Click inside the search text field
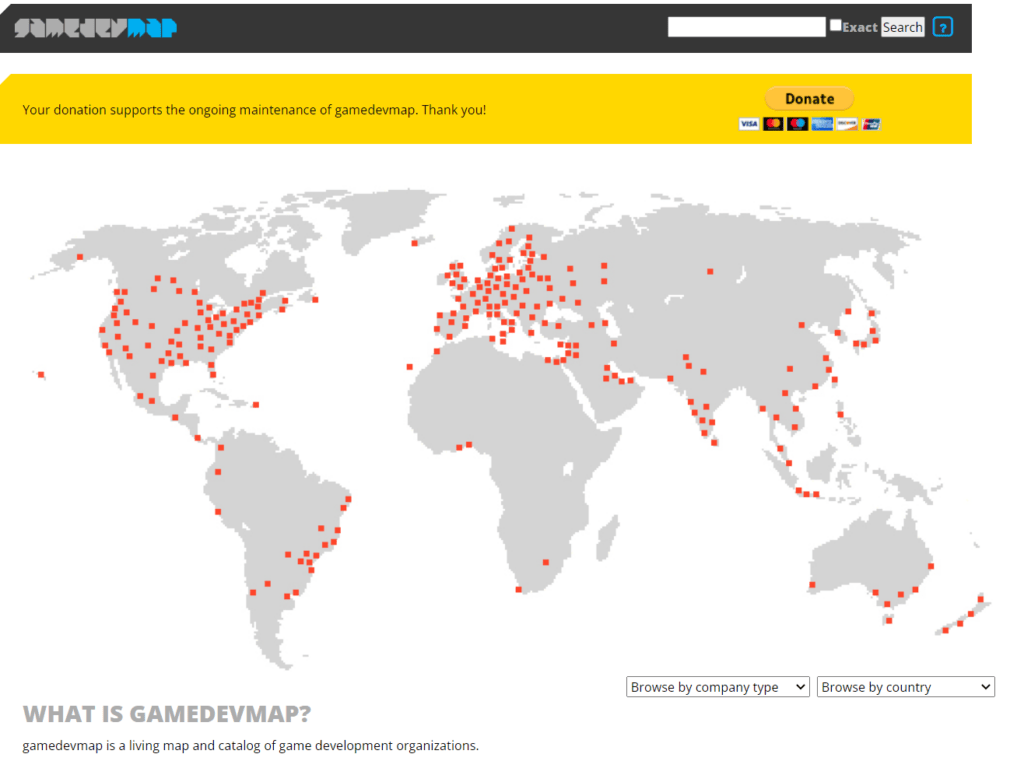The height and width of the screenshot is (768, 1024). [x=745, y=26]
